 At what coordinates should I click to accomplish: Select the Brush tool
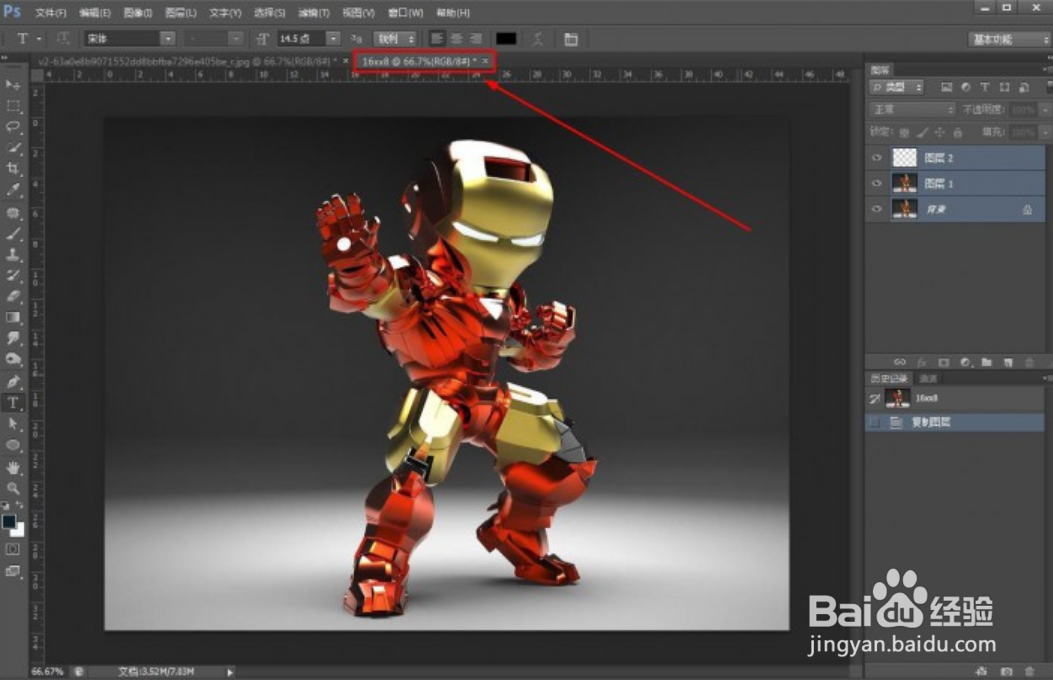(x=13, y=234)
